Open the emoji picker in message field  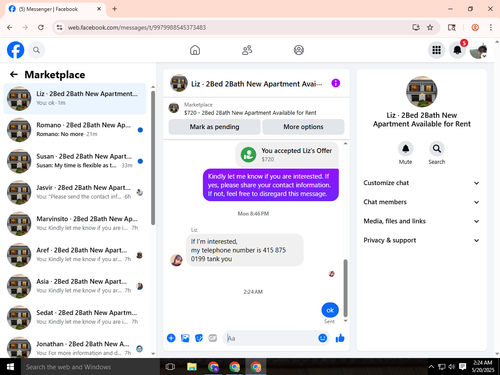[x=322, y=338]
